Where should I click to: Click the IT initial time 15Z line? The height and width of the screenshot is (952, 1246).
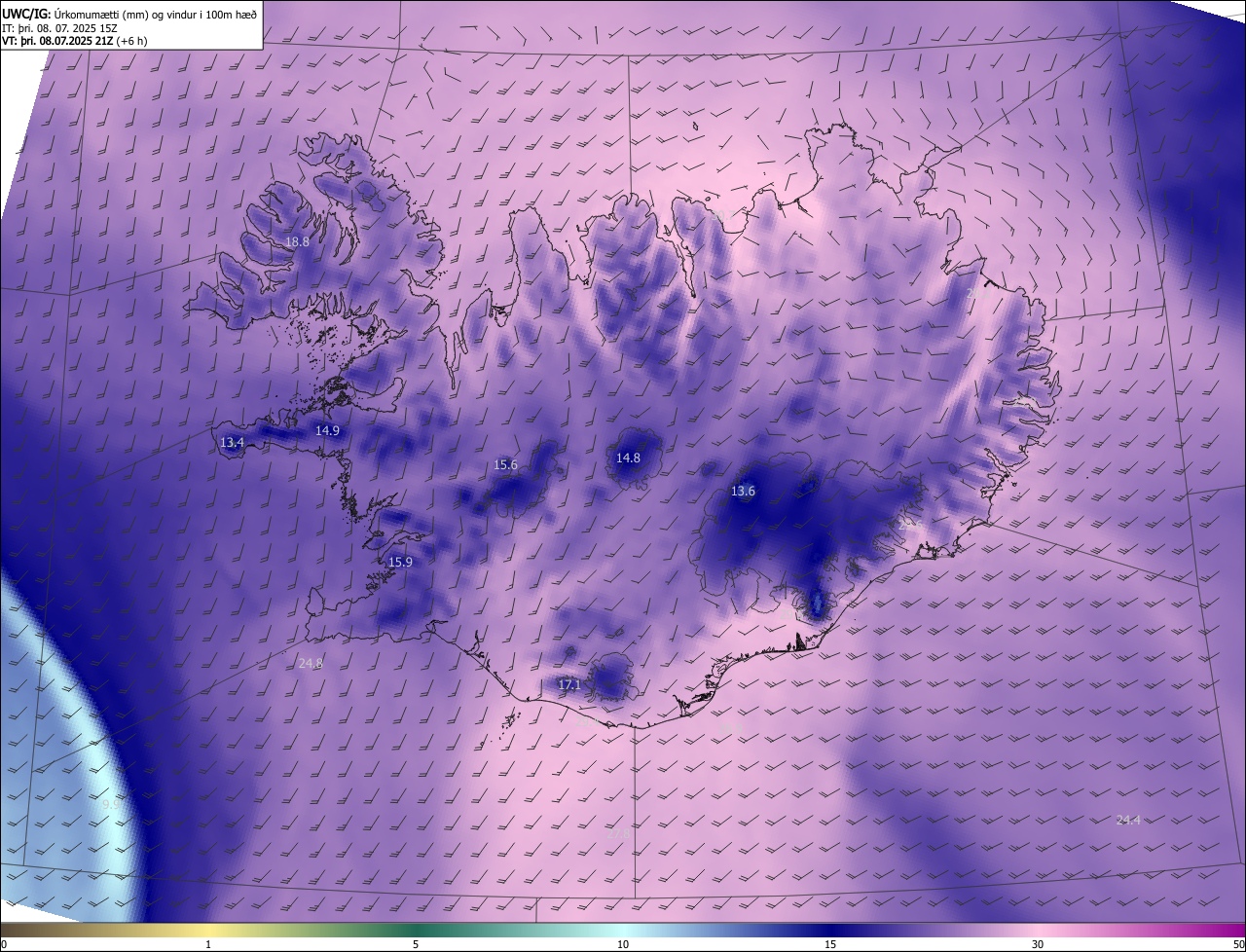(60, 29)
